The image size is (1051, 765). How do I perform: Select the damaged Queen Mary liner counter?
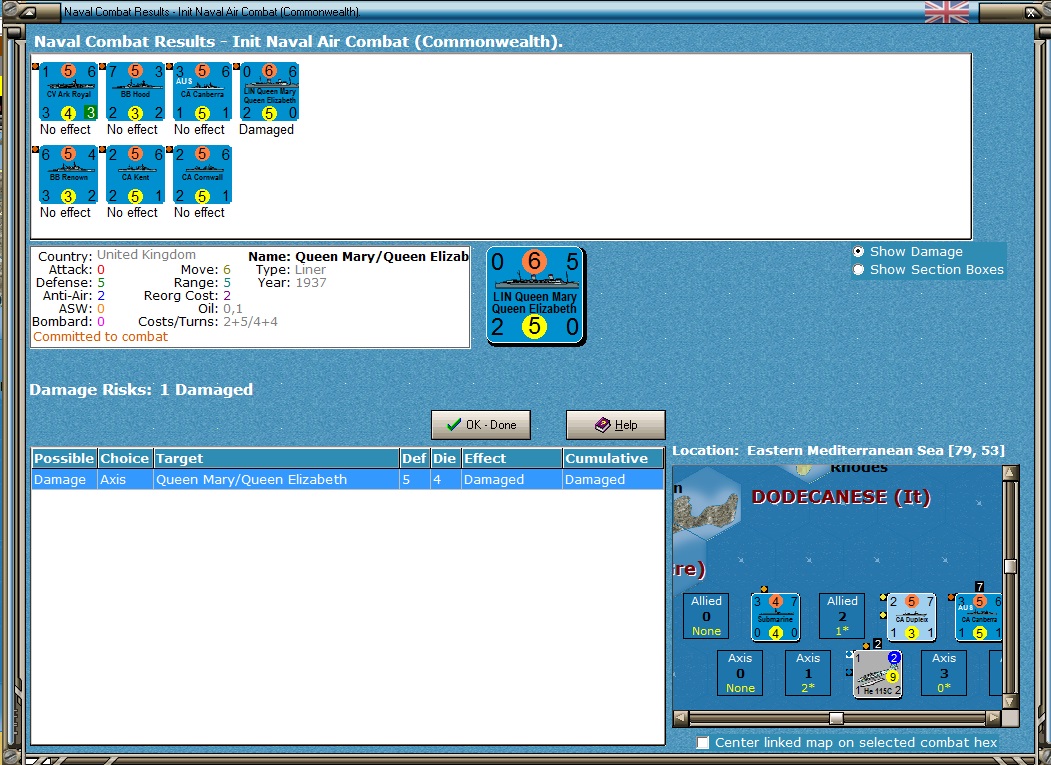point(269,92)
